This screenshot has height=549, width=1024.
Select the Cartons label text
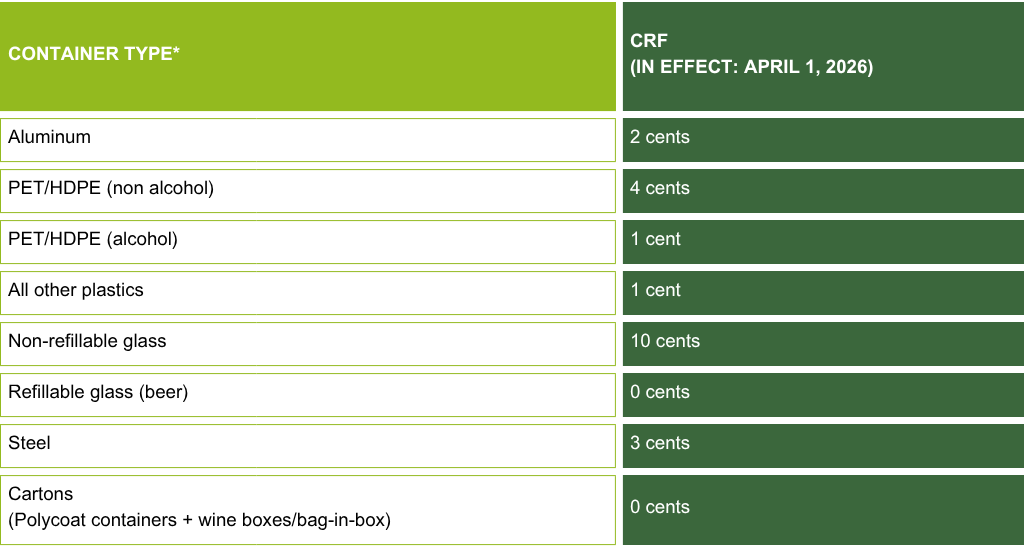[41, 495]
